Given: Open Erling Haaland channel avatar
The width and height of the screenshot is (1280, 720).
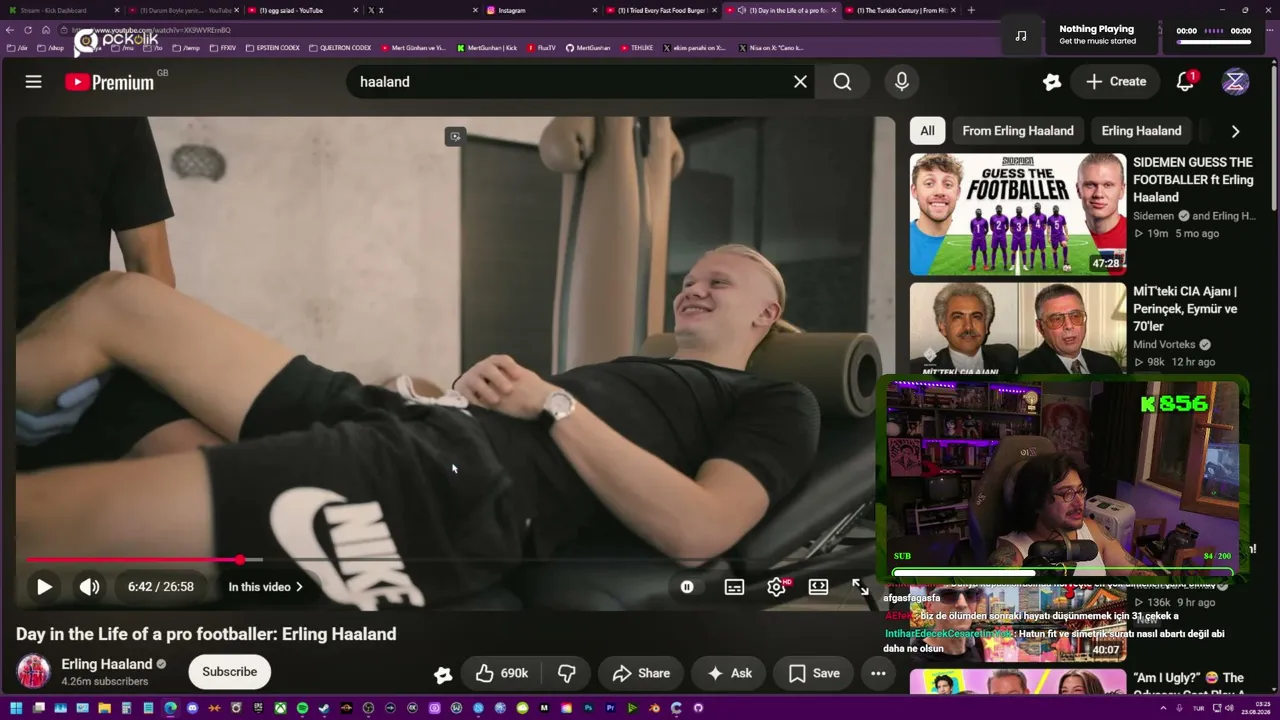Looking at the screenshot, I should (x=33, y=672).
